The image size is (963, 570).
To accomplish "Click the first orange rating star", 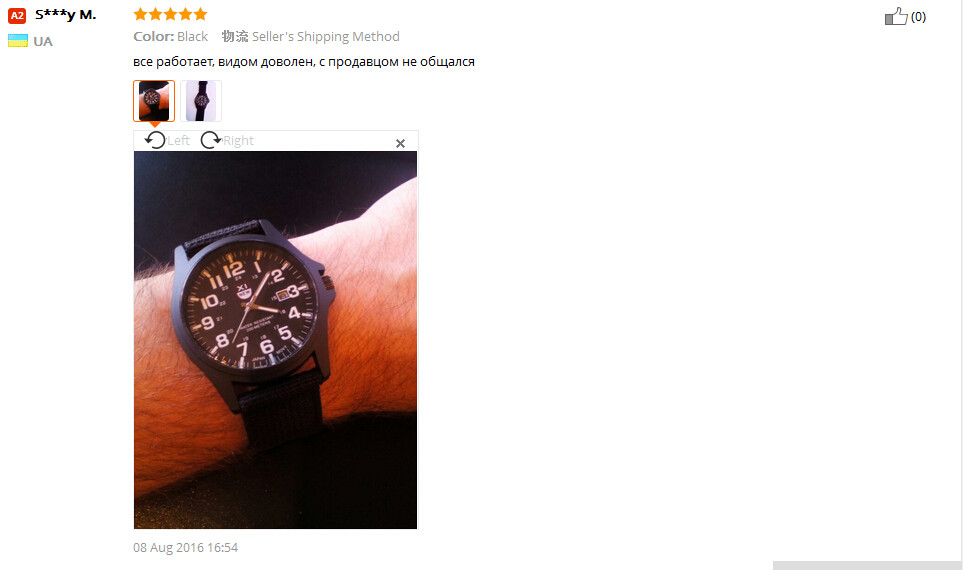I will (x=141, y=14).
